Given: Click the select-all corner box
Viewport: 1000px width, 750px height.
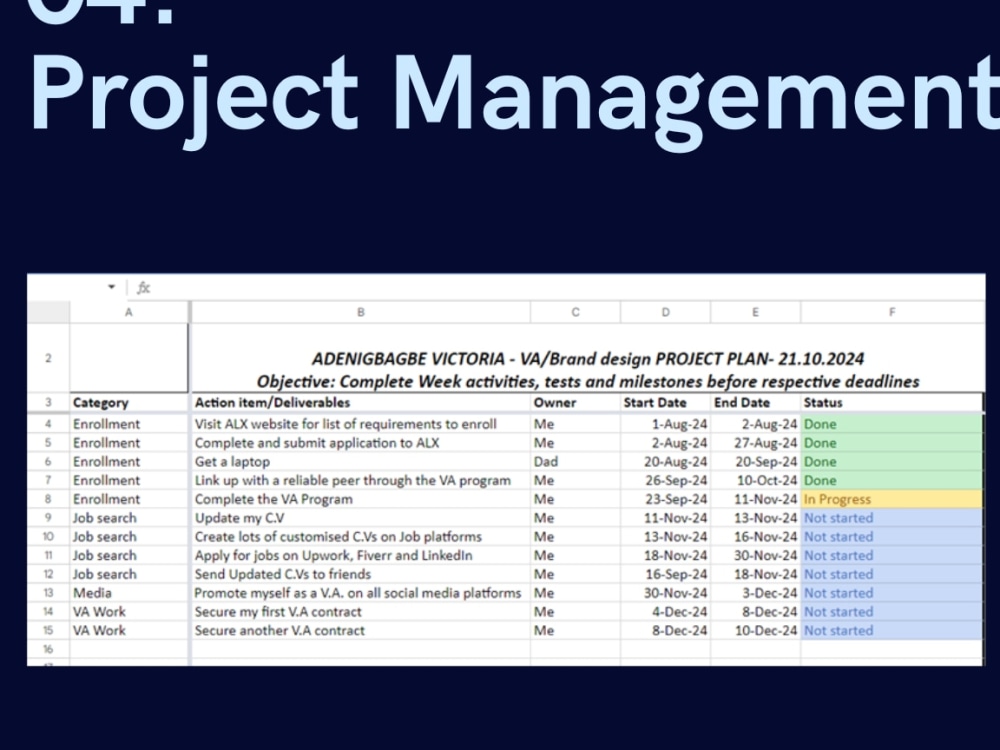Looking at the screenshot, I should coord(48,312).
